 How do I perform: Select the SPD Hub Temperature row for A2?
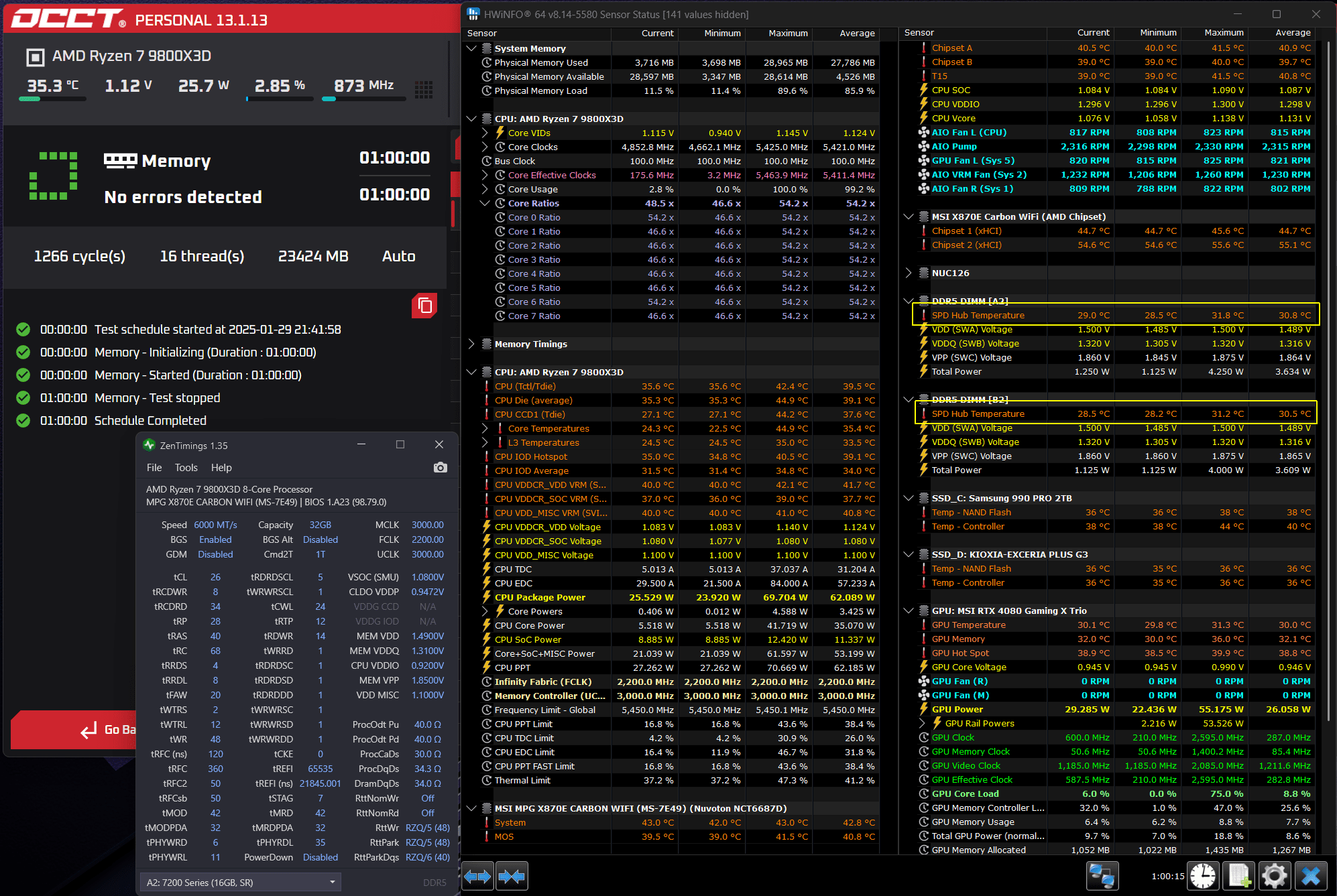977,315
